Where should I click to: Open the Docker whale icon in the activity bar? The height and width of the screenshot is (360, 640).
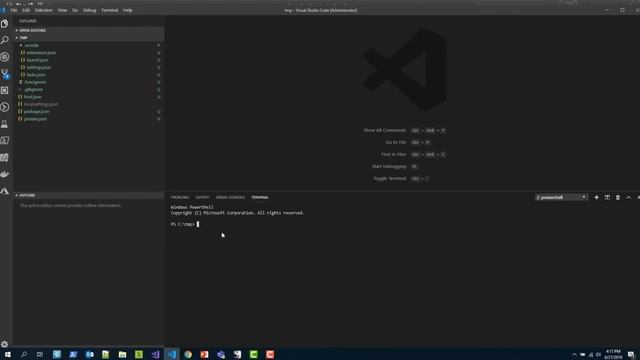tap(4, 174)
